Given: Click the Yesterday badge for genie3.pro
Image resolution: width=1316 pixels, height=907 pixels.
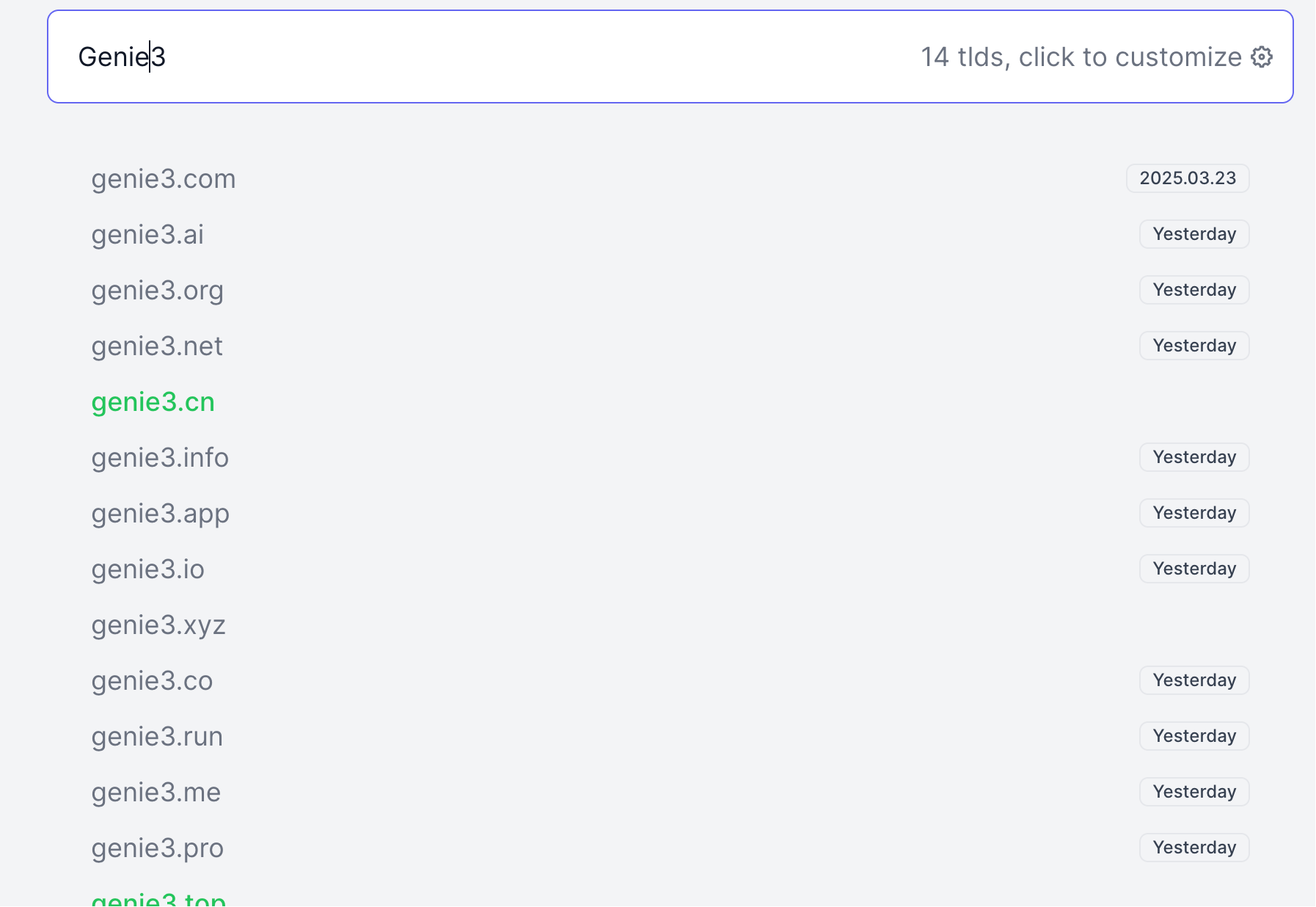Looking at the screenshot, I should click(1194, 848).
